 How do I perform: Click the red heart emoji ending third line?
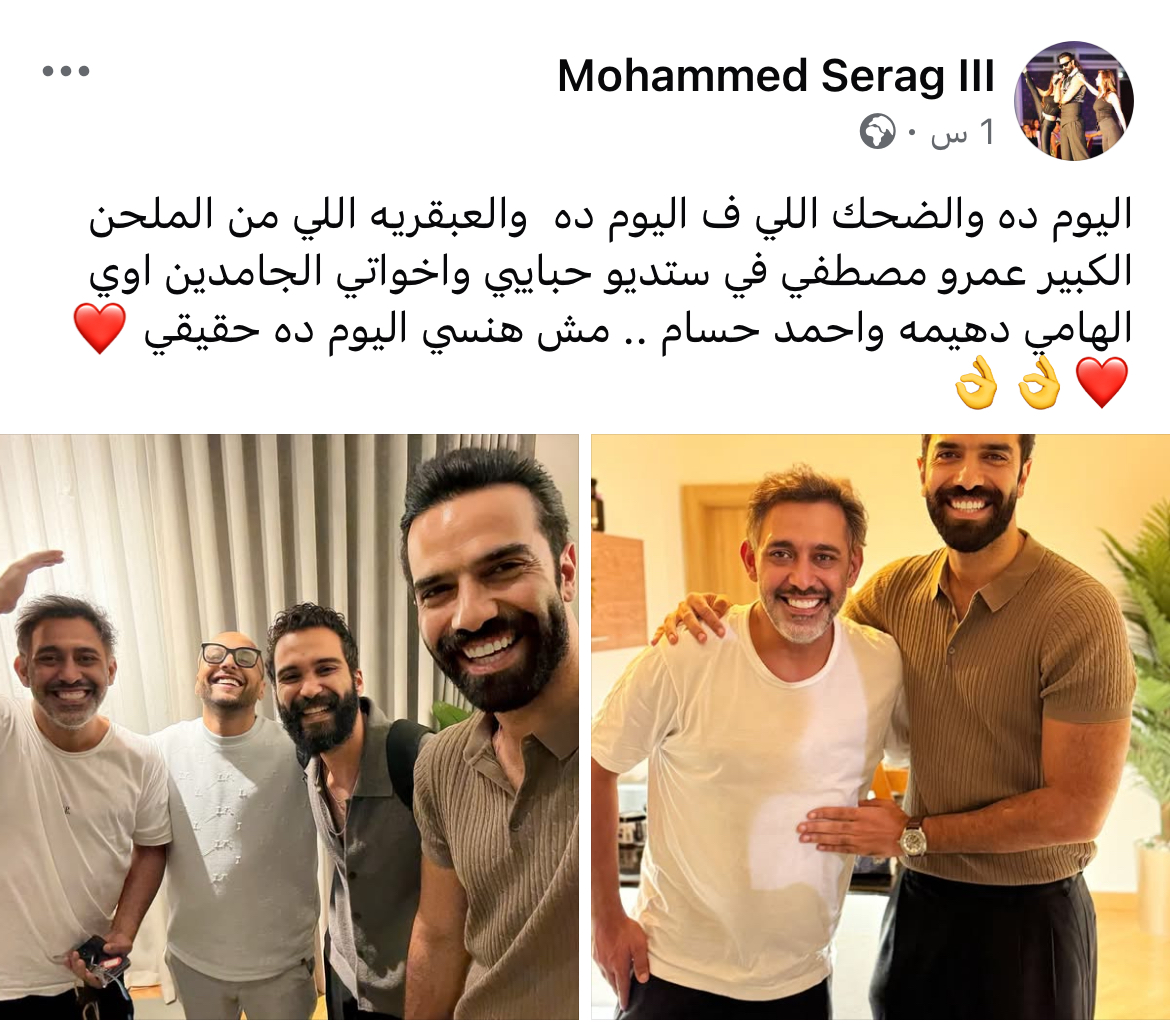100,329
